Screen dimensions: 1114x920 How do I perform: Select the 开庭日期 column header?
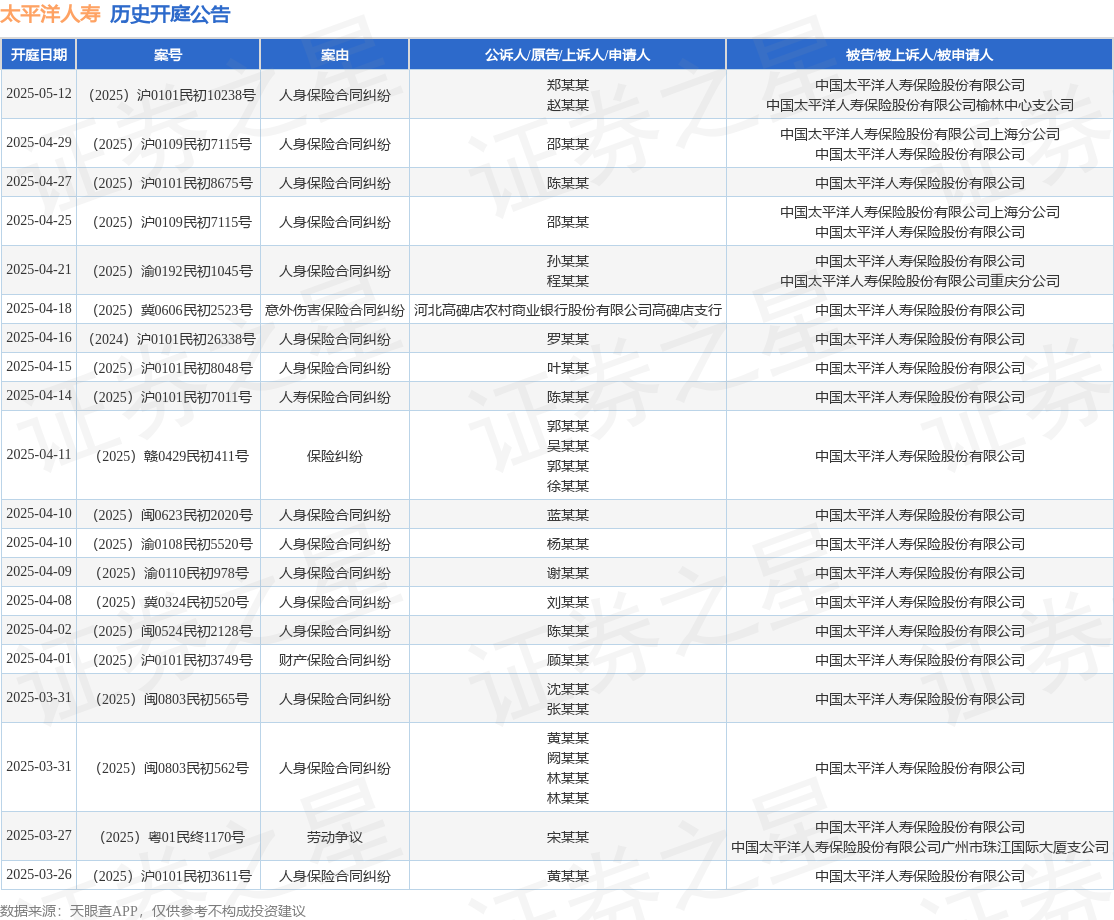tap(38, 55)
